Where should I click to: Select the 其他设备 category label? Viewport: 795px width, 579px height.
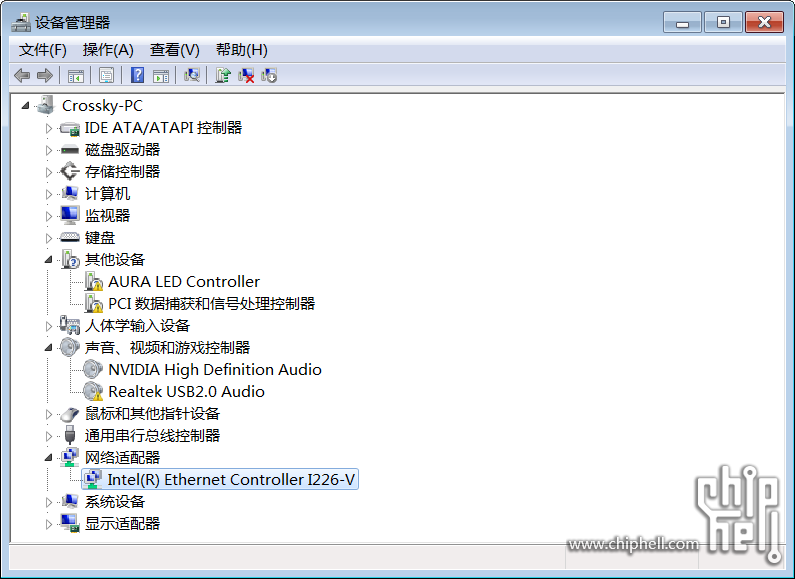115,260
